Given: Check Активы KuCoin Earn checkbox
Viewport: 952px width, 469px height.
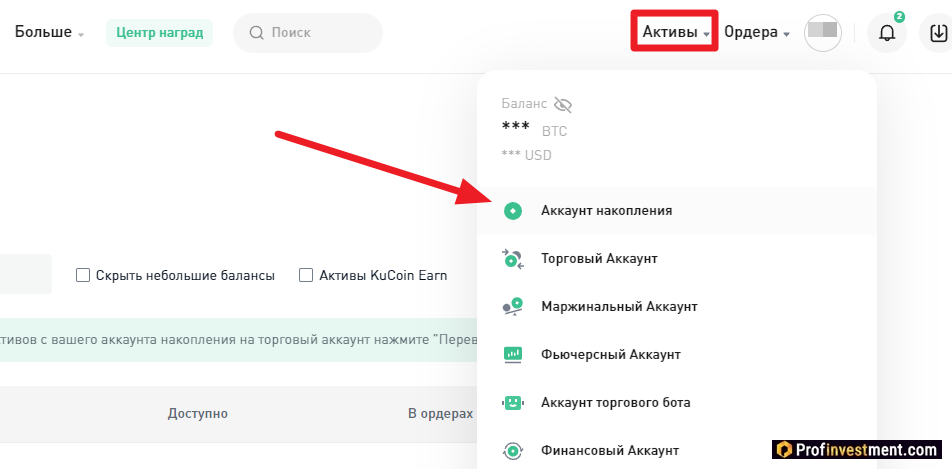Looking at the screenshot, I should coord(306,275).
